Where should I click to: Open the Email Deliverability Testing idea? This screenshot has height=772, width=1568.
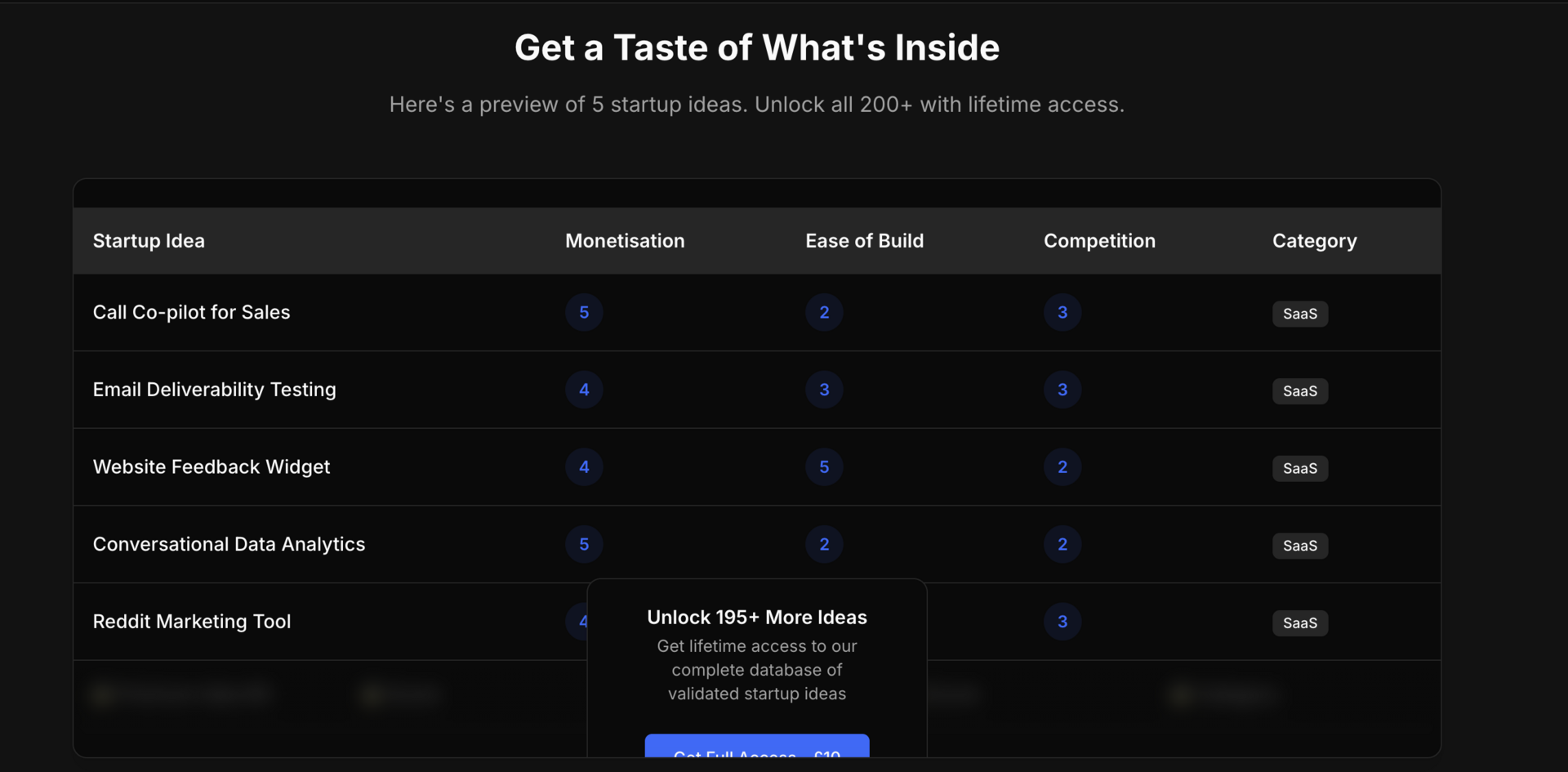[x=214, y=390]
